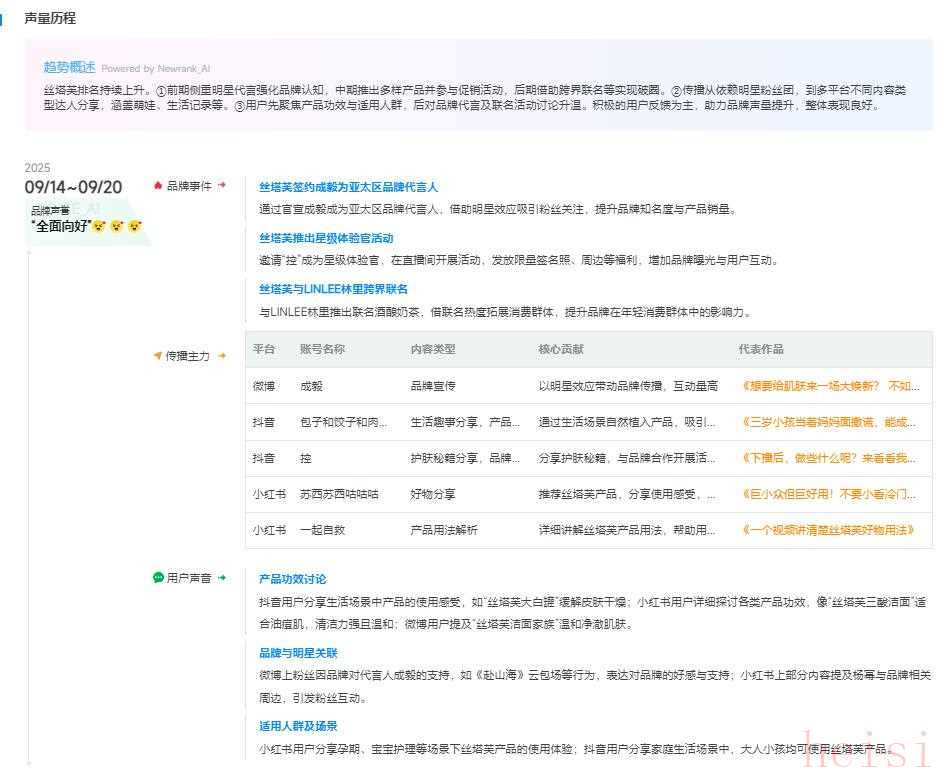Open the work 《下播后,做些什么呢?

pyautogui.click(x=830, y=458)
